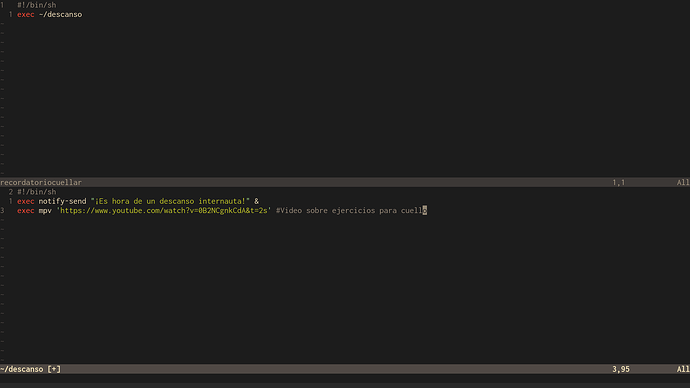Click the #!/bin/sh line in bottom pane
690x388 pixels.
point(37,192)
